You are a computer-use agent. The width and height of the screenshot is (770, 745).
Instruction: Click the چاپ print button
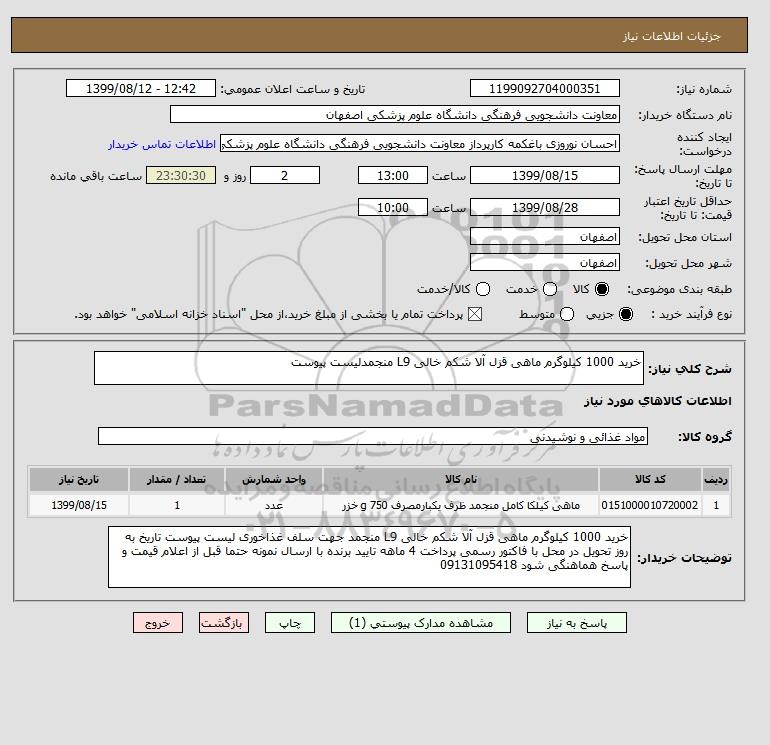[290, 623]
